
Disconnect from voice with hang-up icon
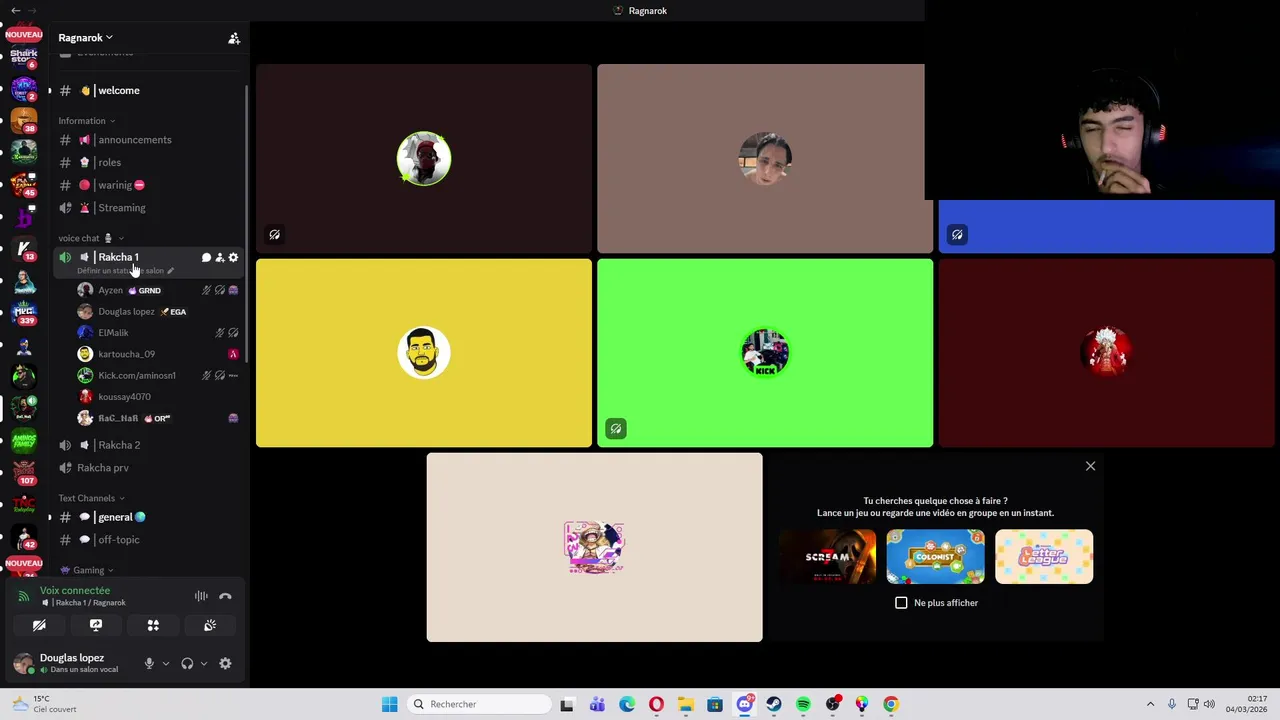(x=225, y=596)
